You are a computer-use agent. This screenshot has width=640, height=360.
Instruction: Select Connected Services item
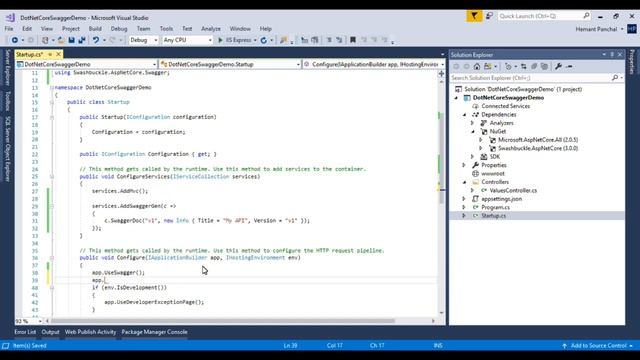tap(505, 106)
